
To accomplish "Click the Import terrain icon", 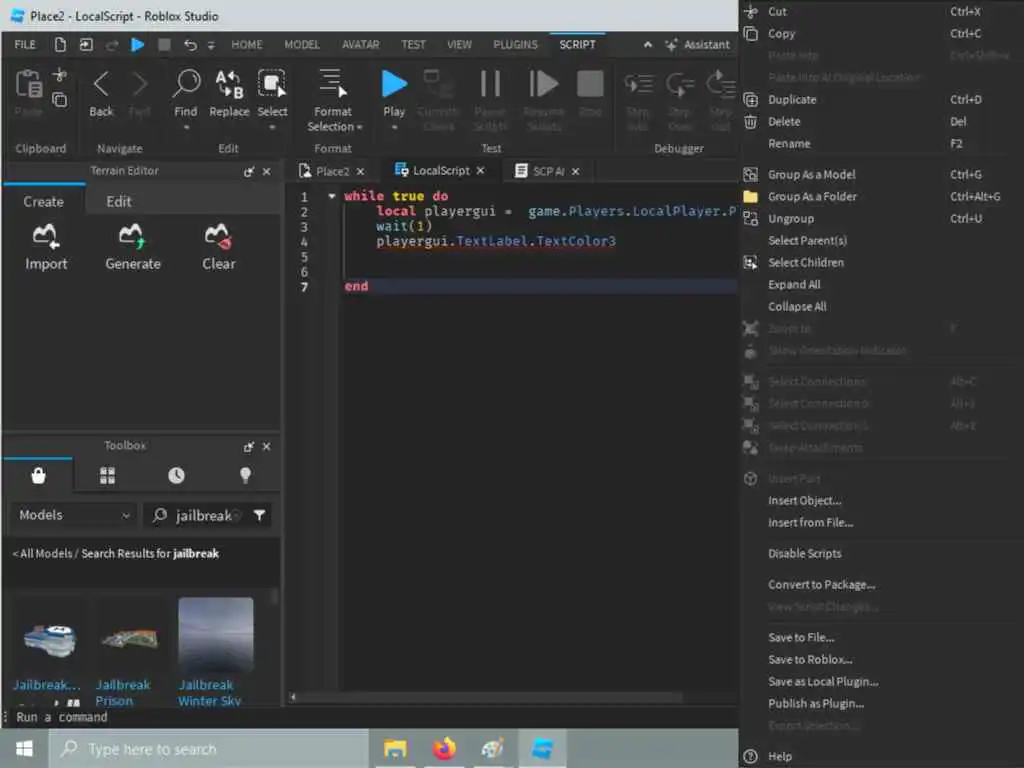I will [x=46, y=236].
